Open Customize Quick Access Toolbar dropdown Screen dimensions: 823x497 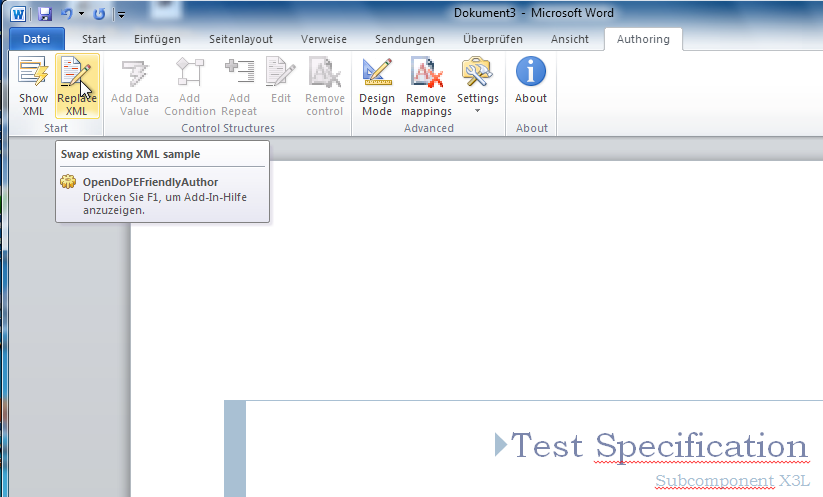121,14
